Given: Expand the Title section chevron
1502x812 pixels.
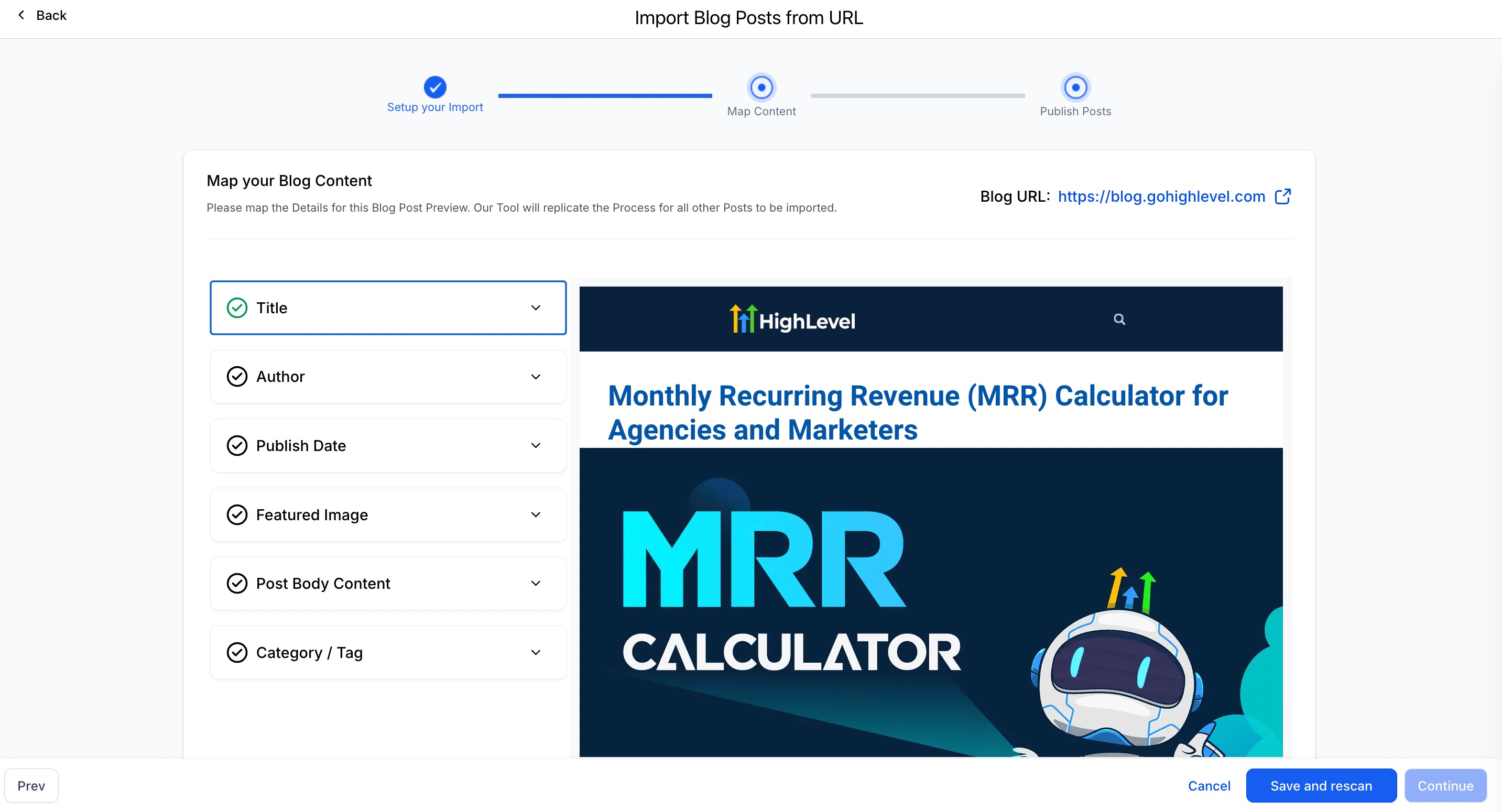Looking at the screenshot, I should click(x=535, y=308).
